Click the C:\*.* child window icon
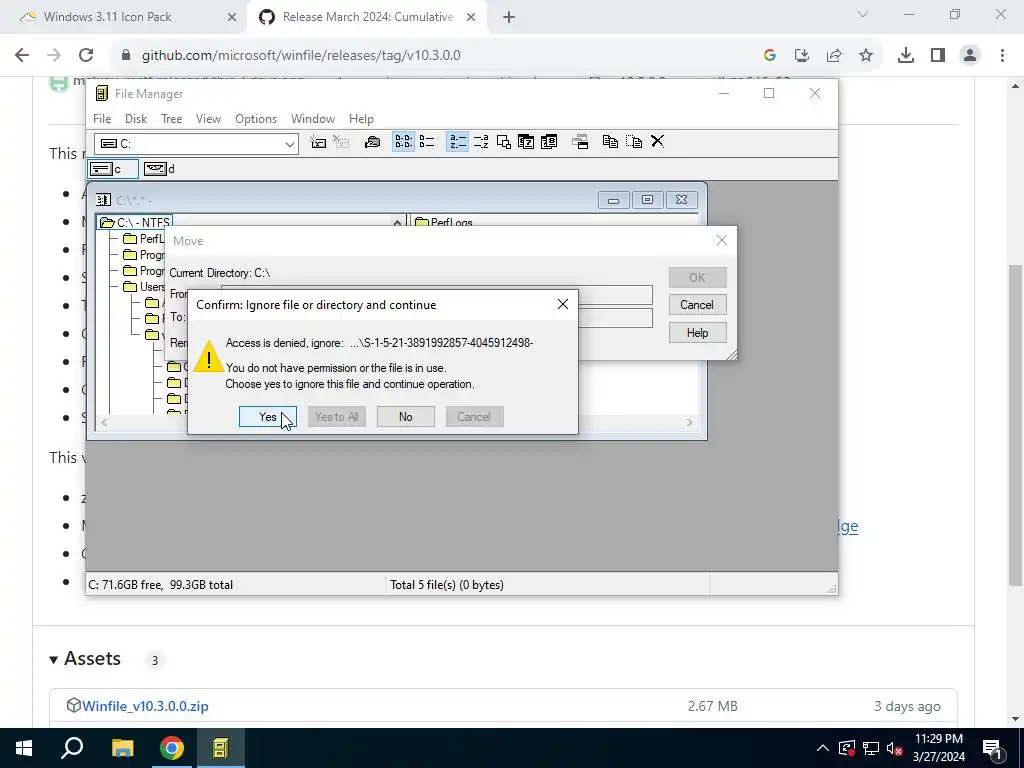Viewport: 1024px width, 768px height. point(103,200)
